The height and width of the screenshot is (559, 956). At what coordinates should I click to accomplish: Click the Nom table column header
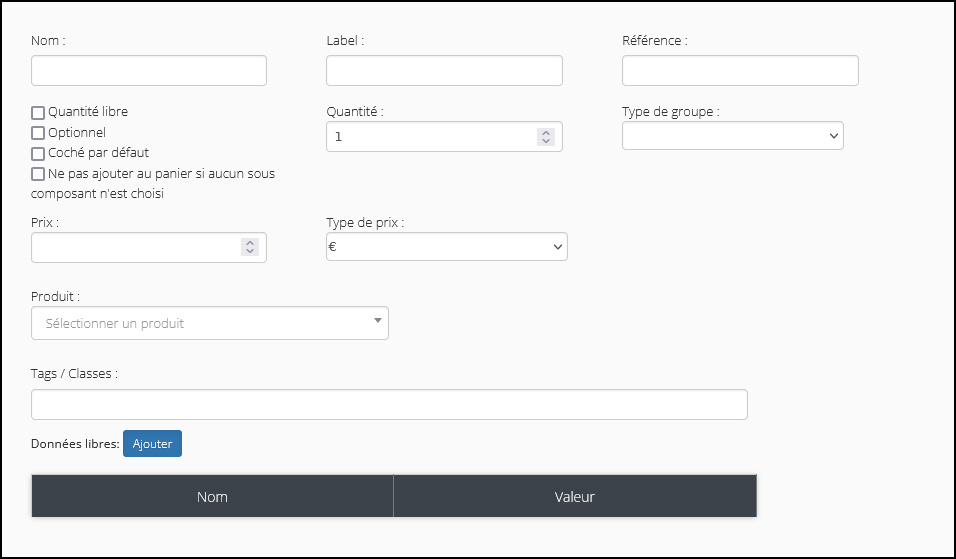212,496
